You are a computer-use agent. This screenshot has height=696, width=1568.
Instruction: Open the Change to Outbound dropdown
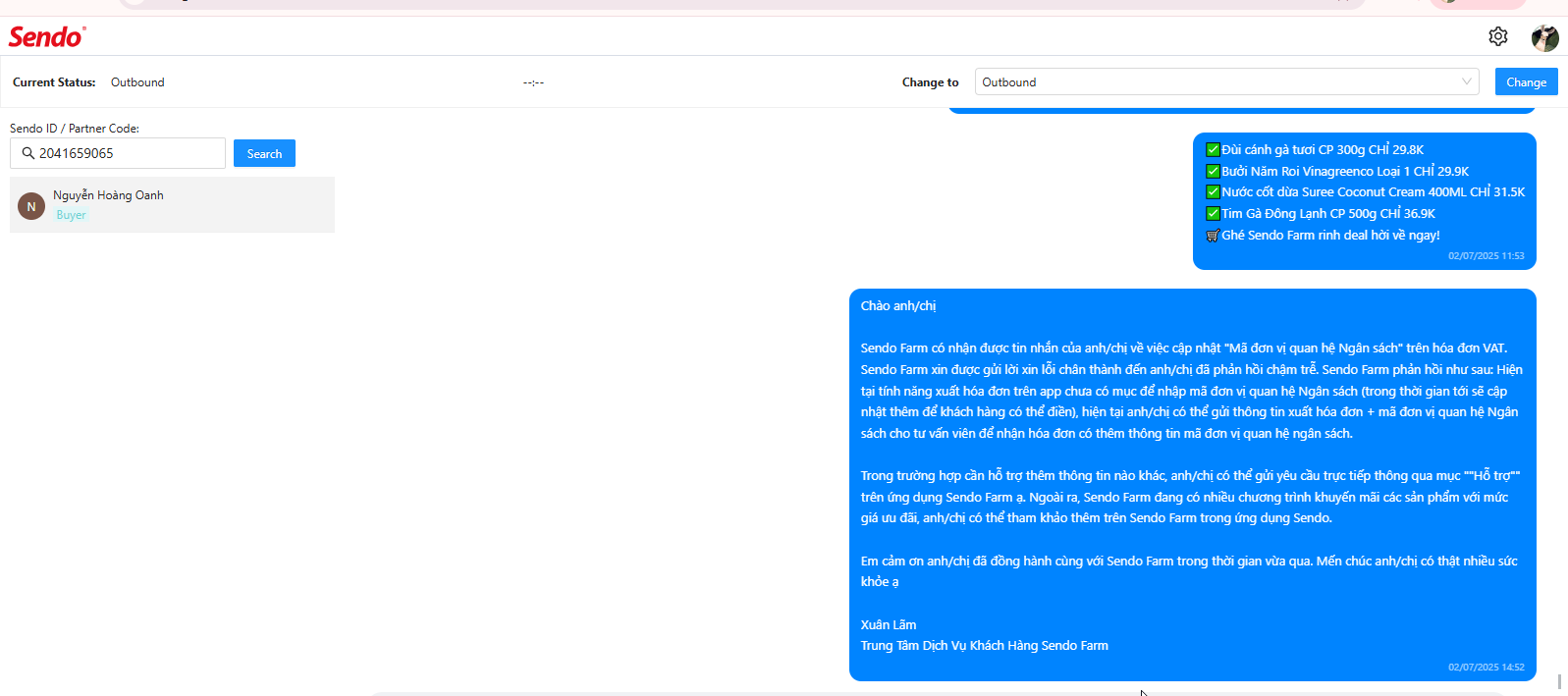click(x=1226, y=81)
